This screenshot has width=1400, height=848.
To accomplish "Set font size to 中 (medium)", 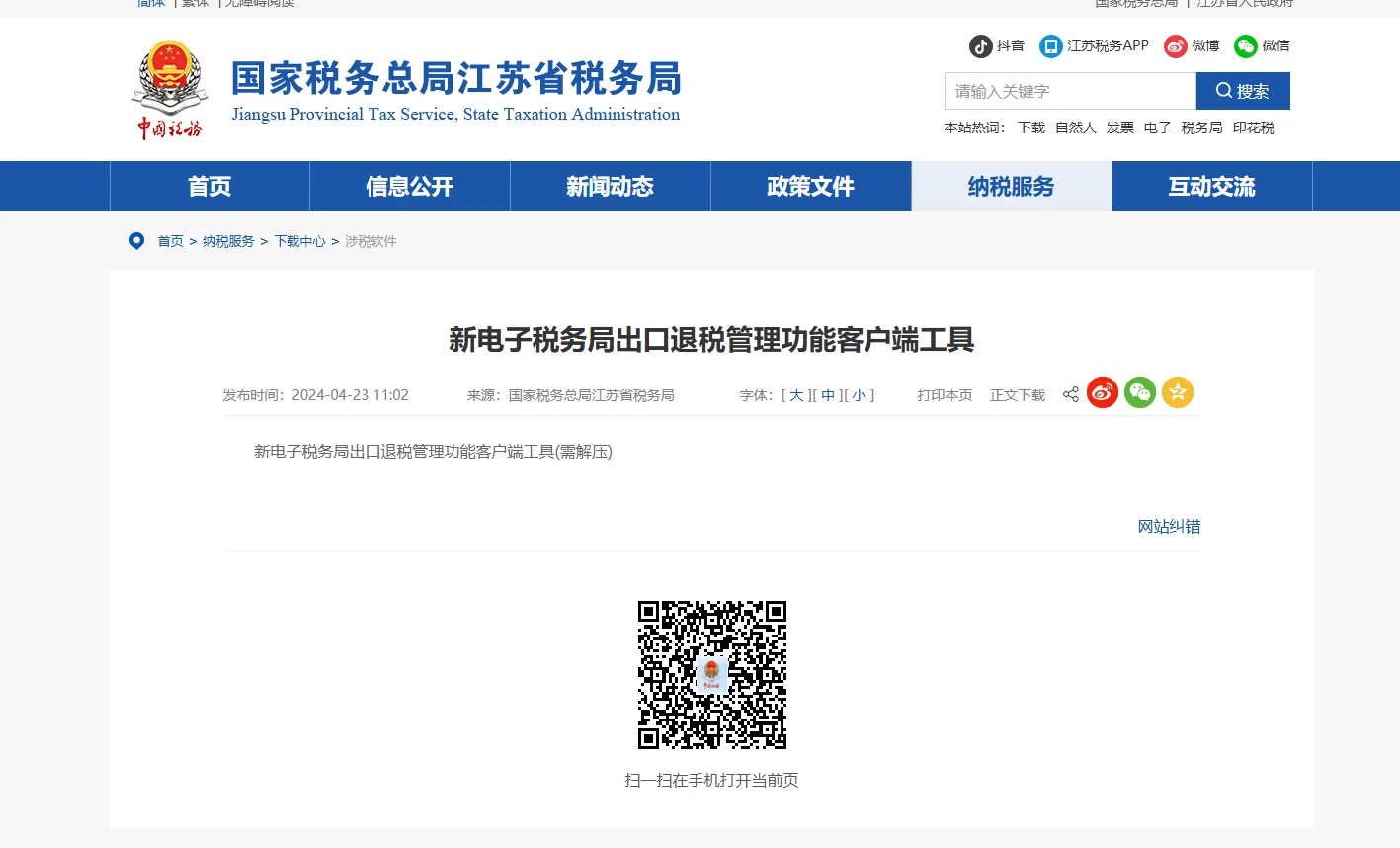I will (x=828, y=395).
